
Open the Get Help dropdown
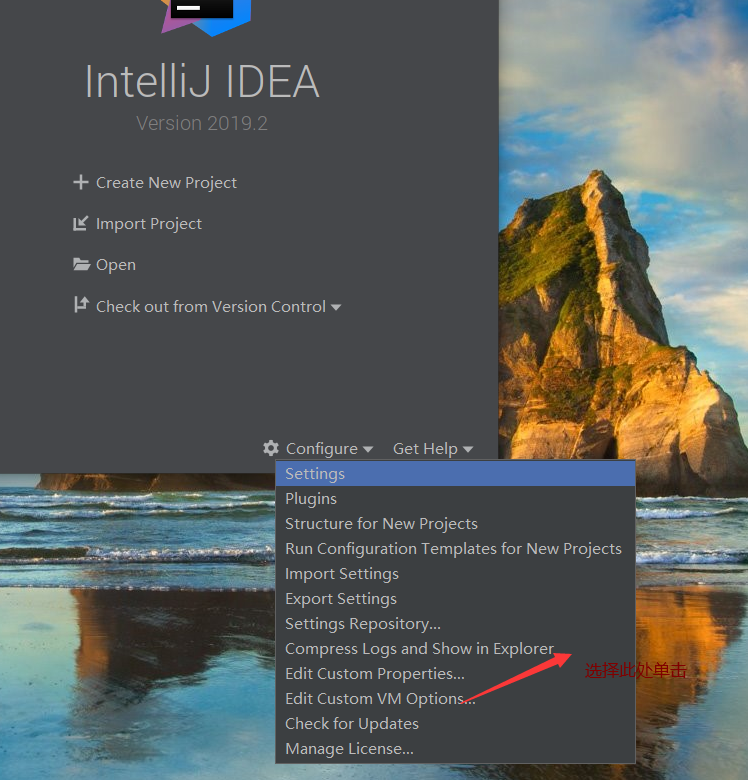pos(425,449)
